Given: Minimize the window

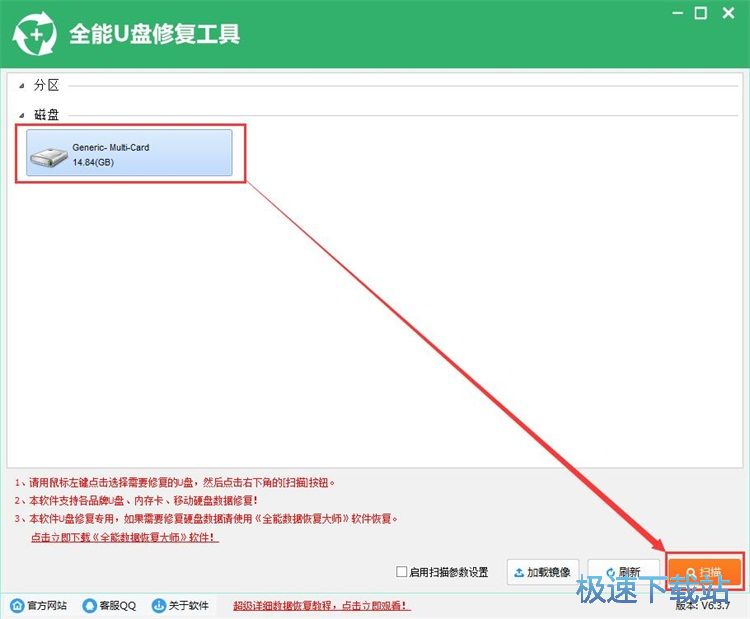Looking at the screenshot, I should point(677,13).
